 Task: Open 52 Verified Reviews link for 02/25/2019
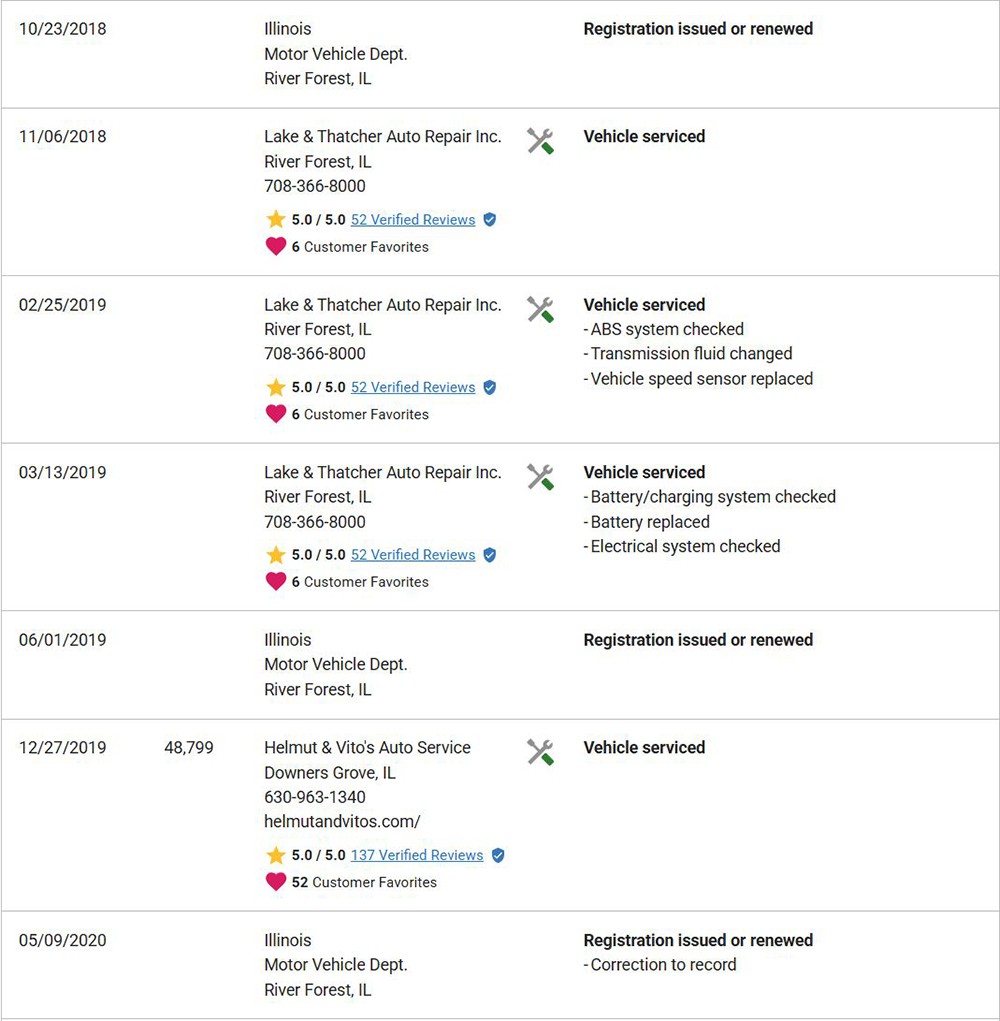(413, 387)
